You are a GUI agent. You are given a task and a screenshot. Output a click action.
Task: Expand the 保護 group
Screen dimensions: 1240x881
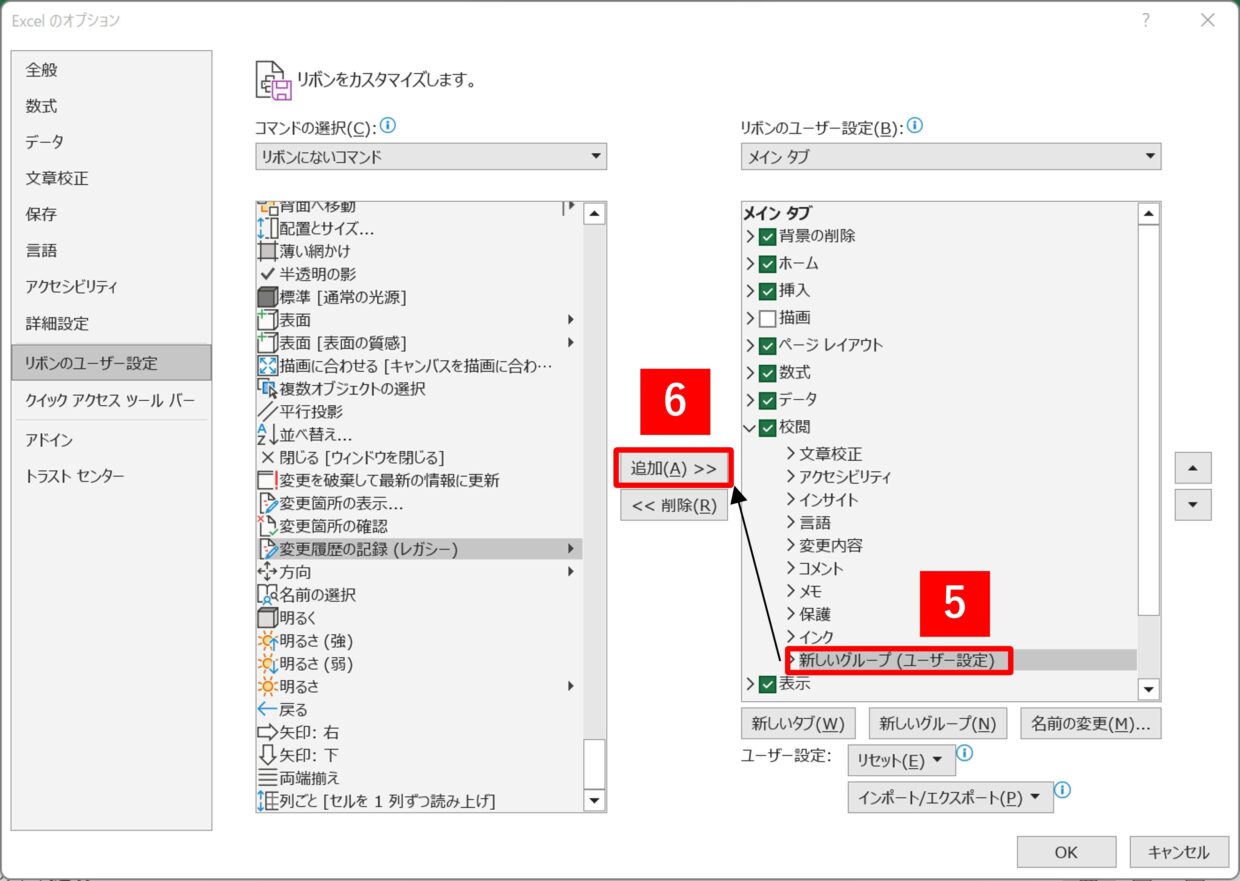pos(790,614)
